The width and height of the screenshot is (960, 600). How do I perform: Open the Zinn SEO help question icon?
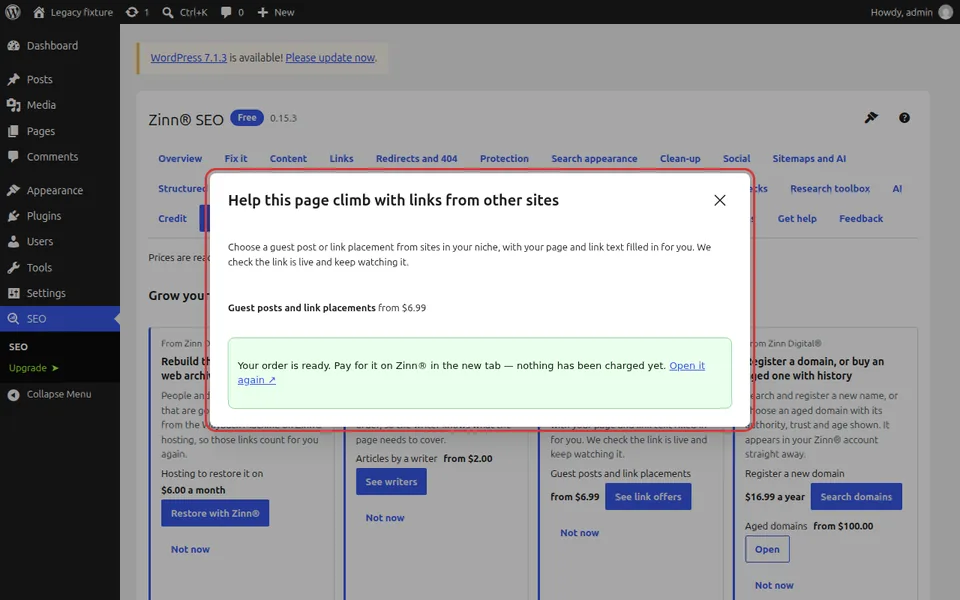904,118
